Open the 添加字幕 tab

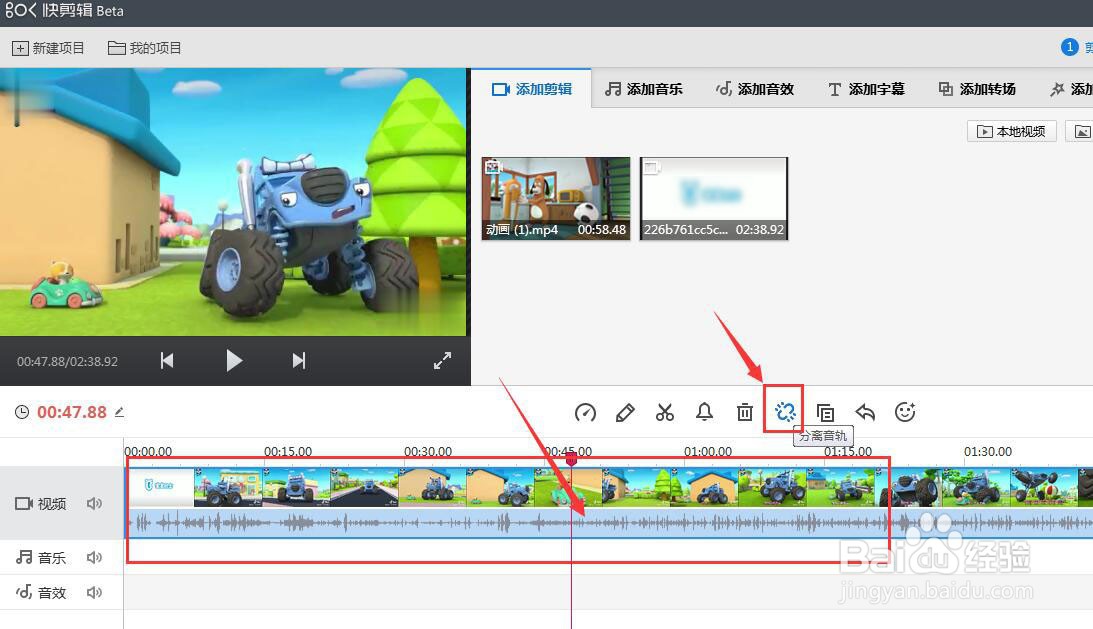[x=866, y=89]
